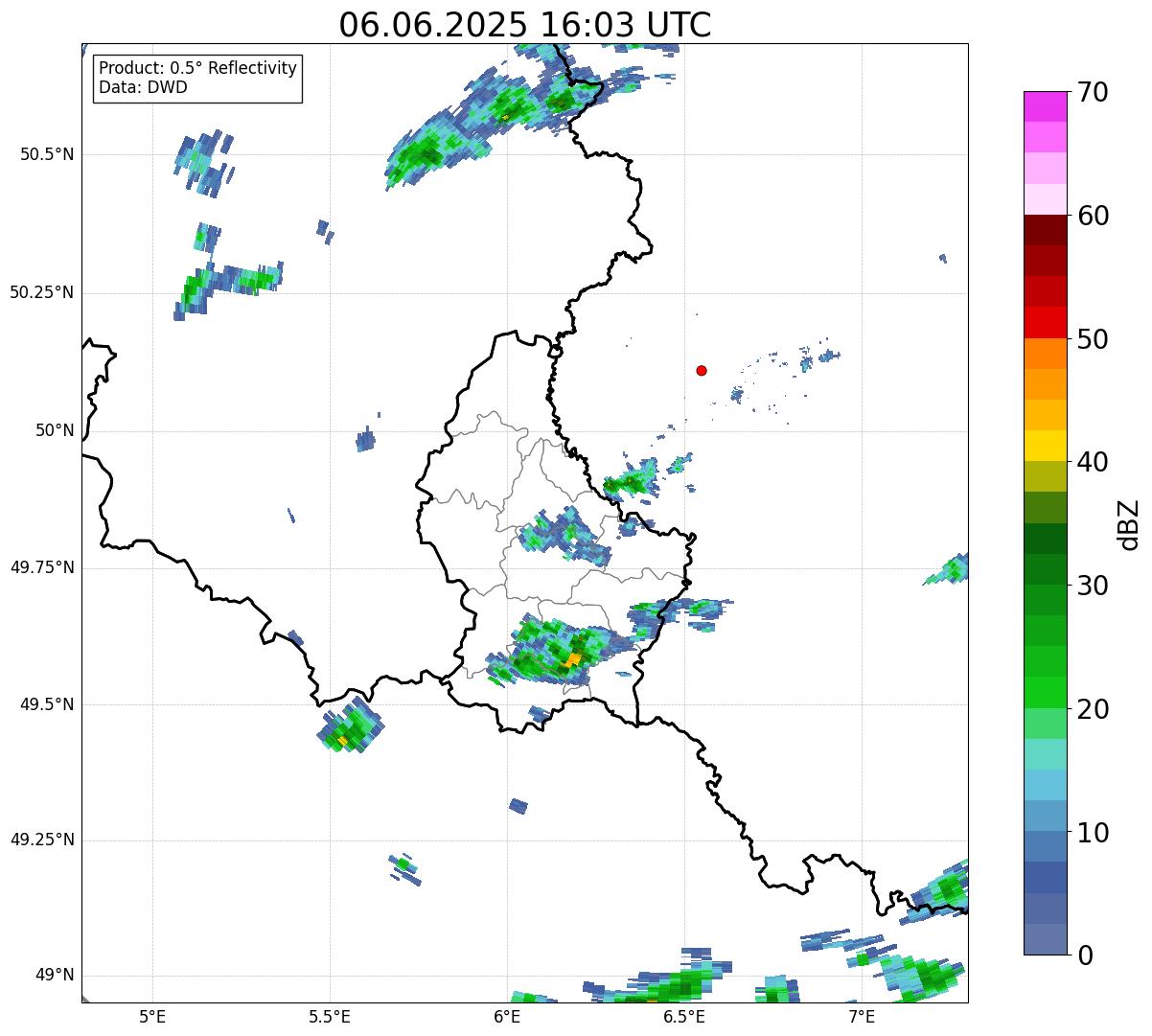Click the colorbar tick label 0
The image size is (1152, 1036).
[x=1085, y=955]
